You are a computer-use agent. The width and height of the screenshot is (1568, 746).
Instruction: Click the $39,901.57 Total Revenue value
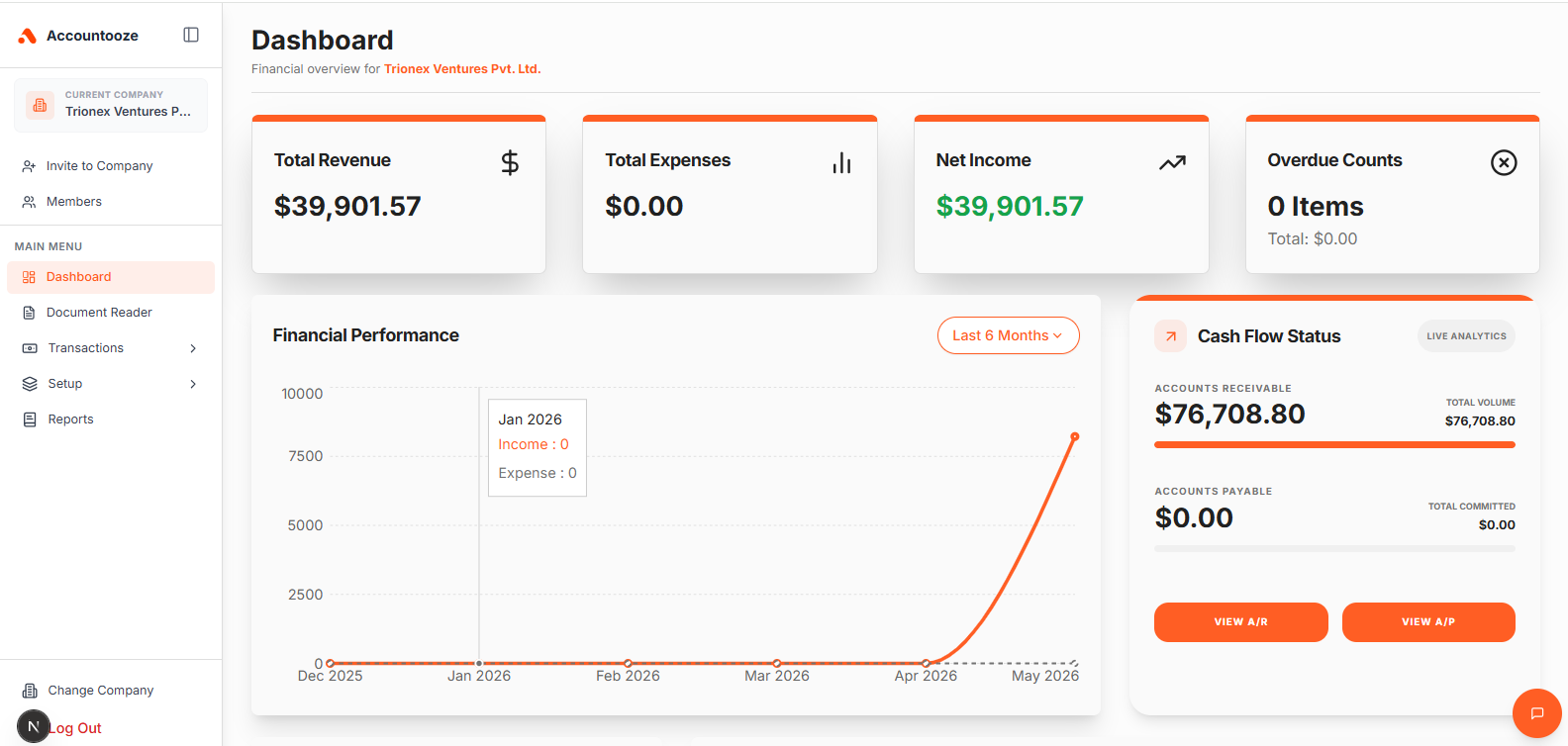pos(347,206)
